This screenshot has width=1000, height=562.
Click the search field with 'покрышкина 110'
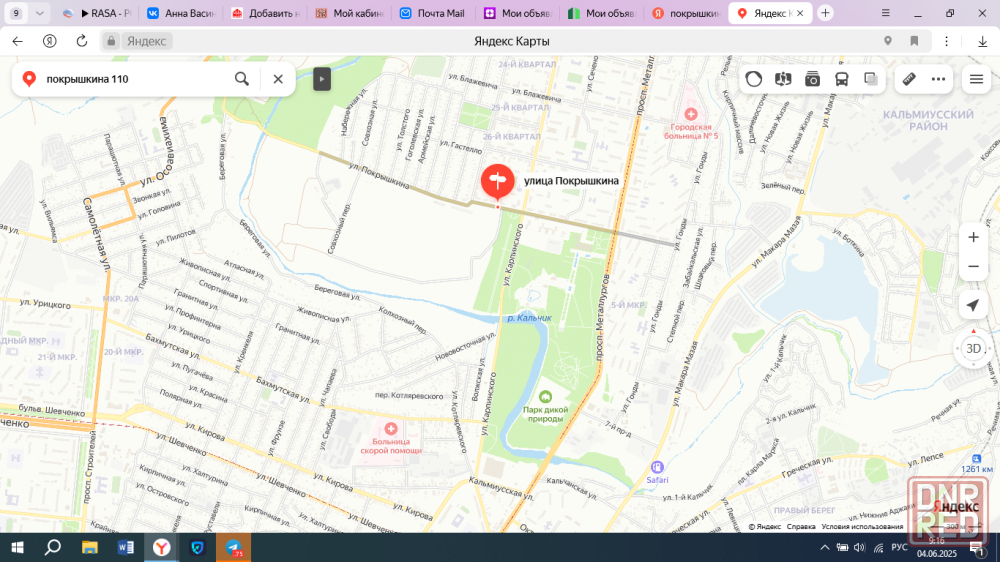(x=134, y=79)
